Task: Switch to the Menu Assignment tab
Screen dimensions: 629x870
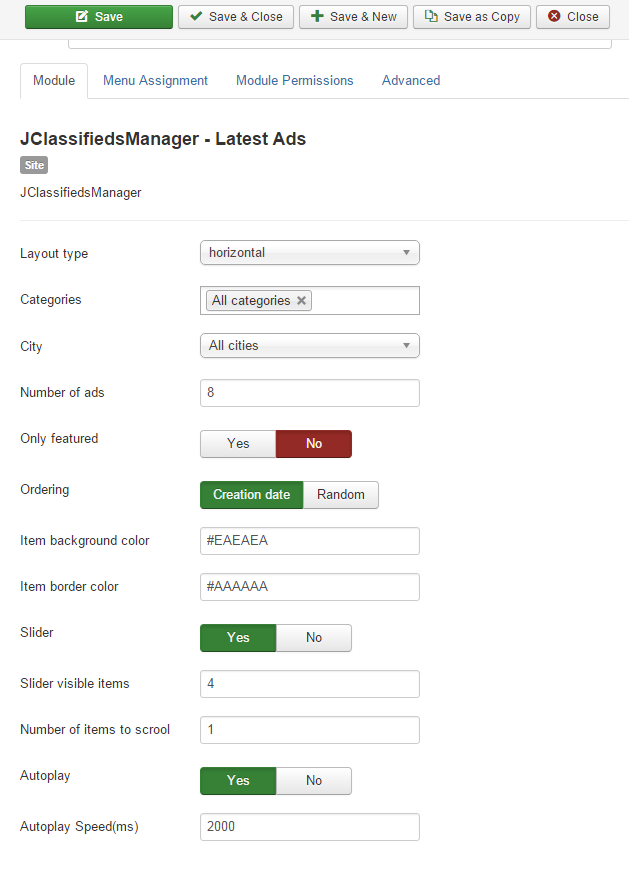Action: [155, 81]
